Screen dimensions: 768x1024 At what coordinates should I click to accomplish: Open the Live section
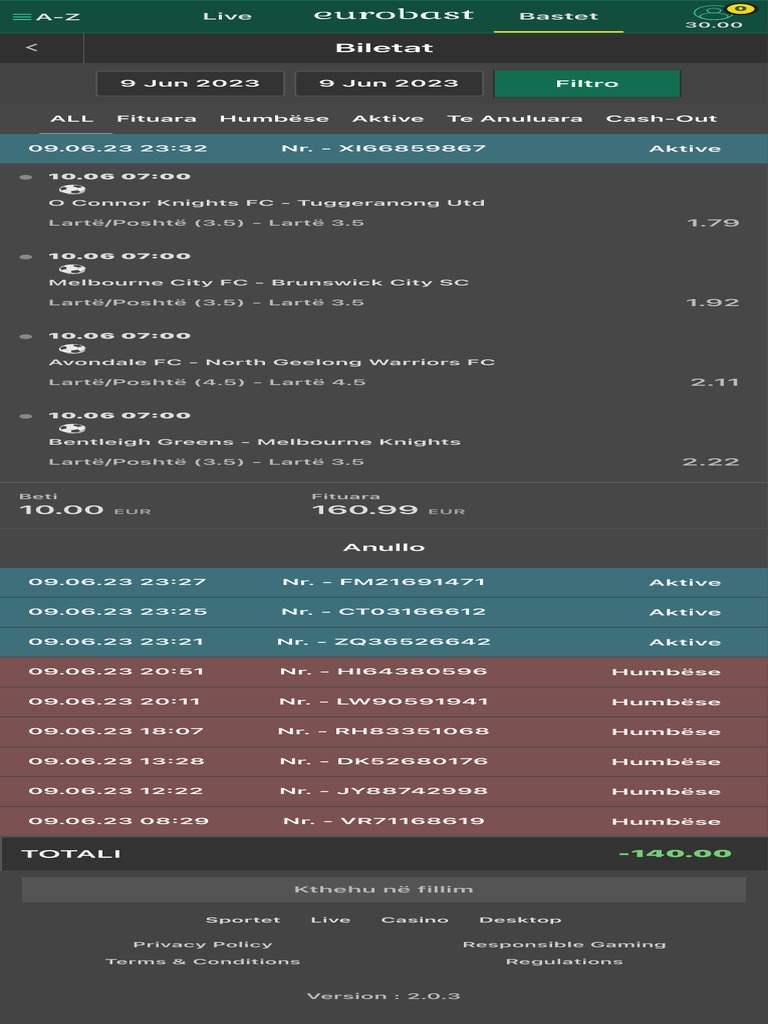227,16
